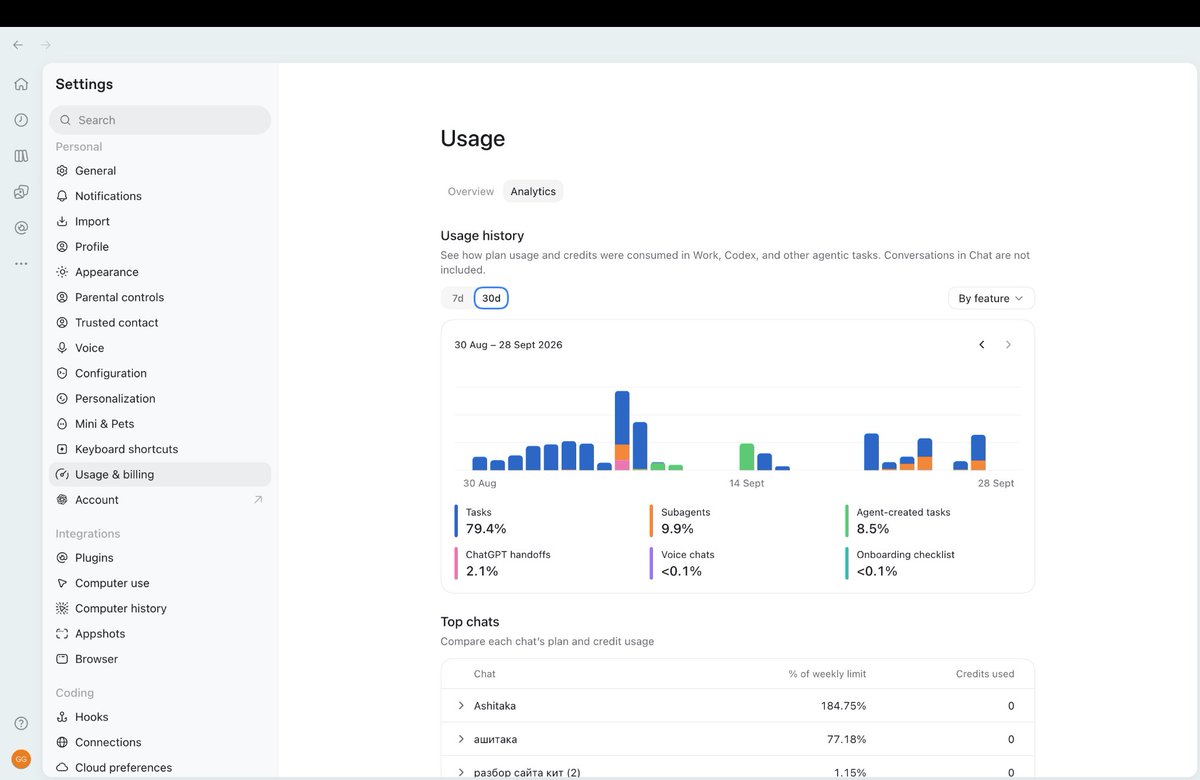Viewport: 1200px width, 780px height.
Task: Open the By feature dropdown
Action: point(991,298)
